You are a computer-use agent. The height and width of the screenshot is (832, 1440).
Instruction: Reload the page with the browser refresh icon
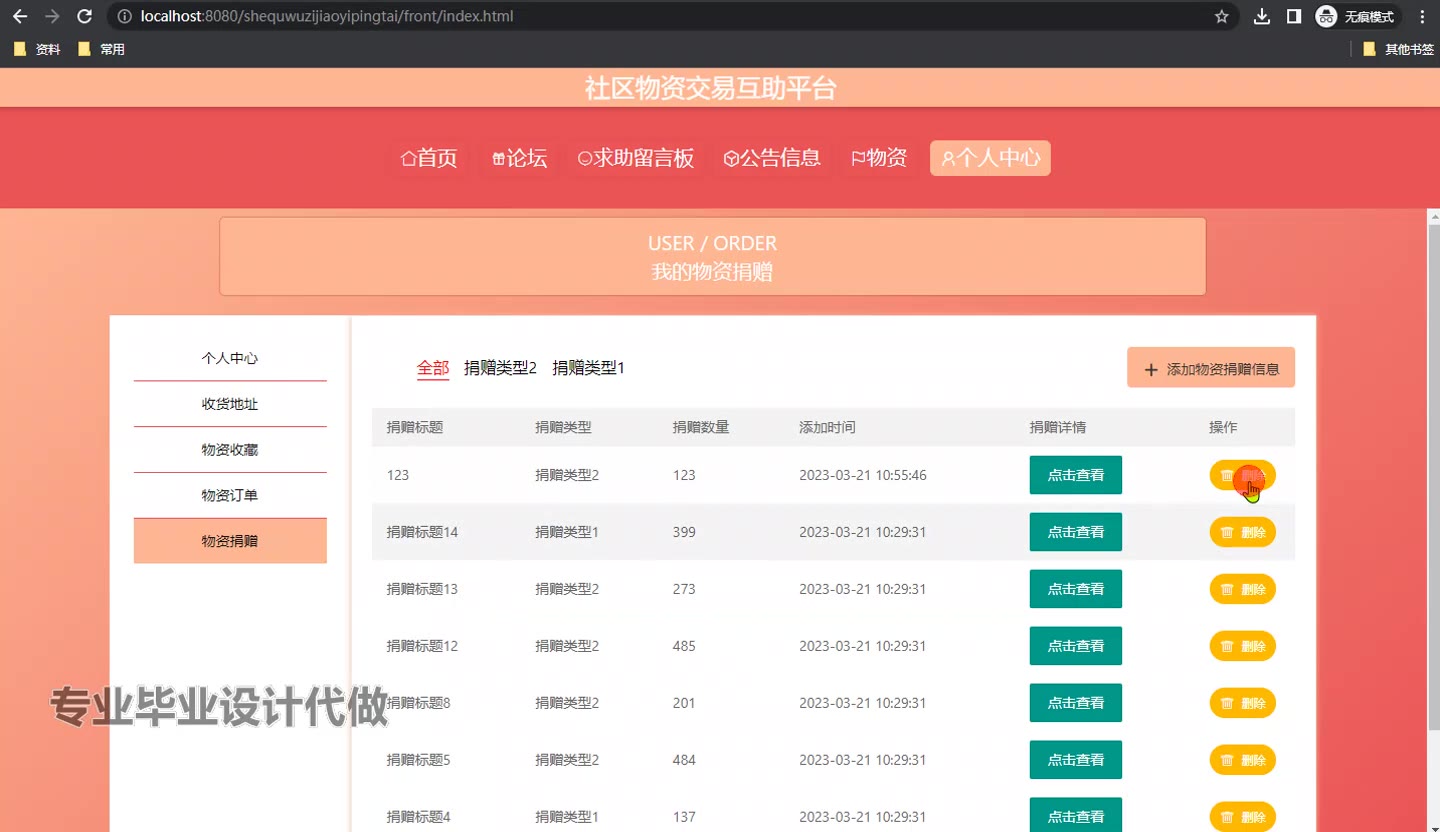click(85, 16)
